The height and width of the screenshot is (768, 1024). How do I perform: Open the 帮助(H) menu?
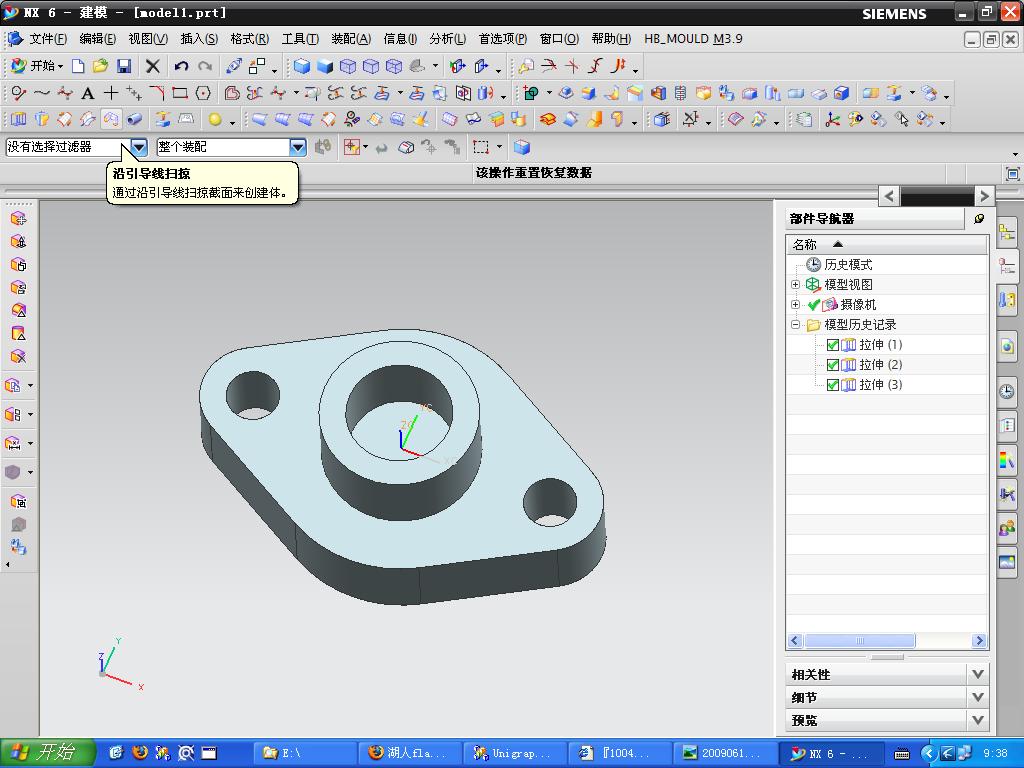611,39
